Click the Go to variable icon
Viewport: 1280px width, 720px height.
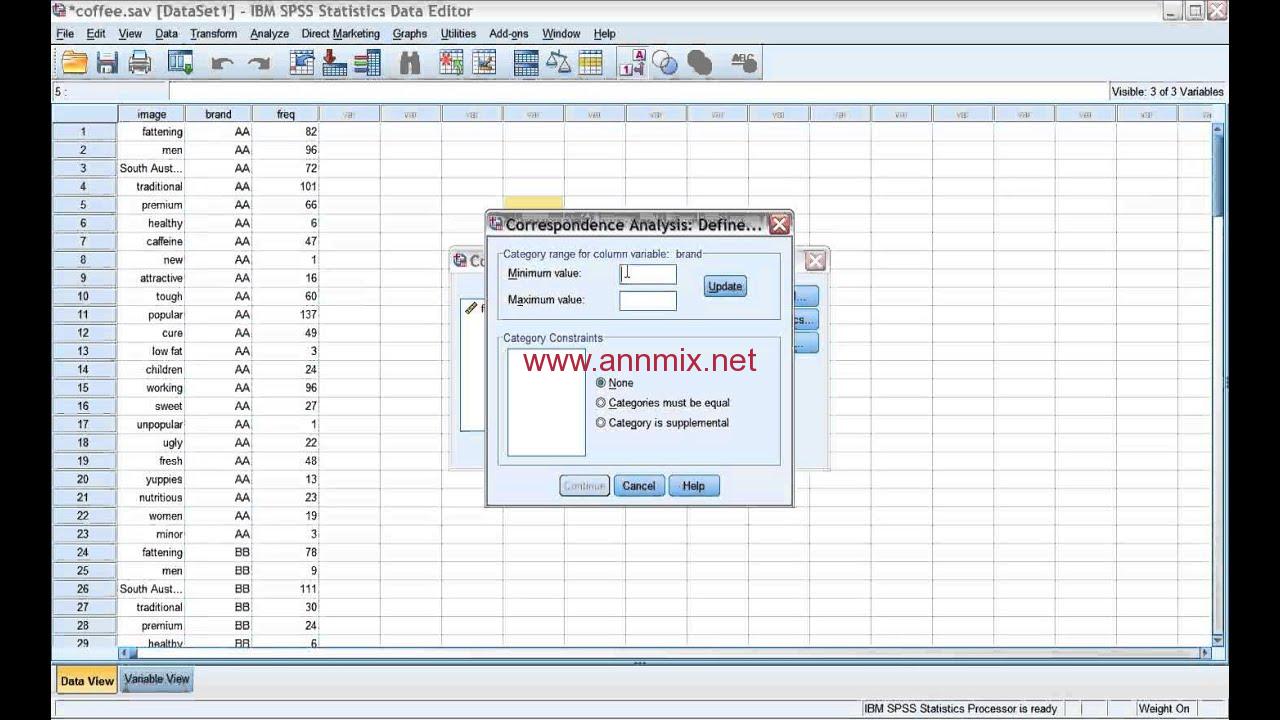pyautogui.click(x=335, y=63)
